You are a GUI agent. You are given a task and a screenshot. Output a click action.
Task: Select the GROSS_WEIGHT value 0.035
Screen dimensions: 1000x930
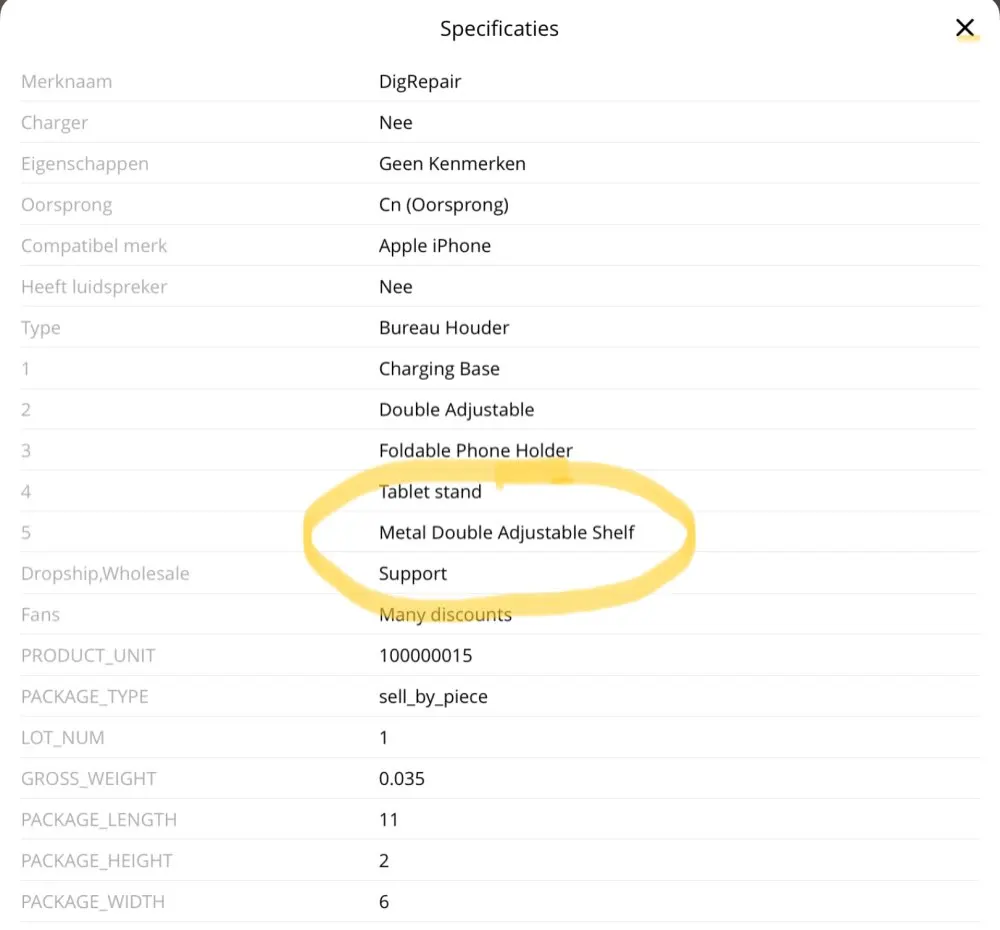tap(402, 779)
